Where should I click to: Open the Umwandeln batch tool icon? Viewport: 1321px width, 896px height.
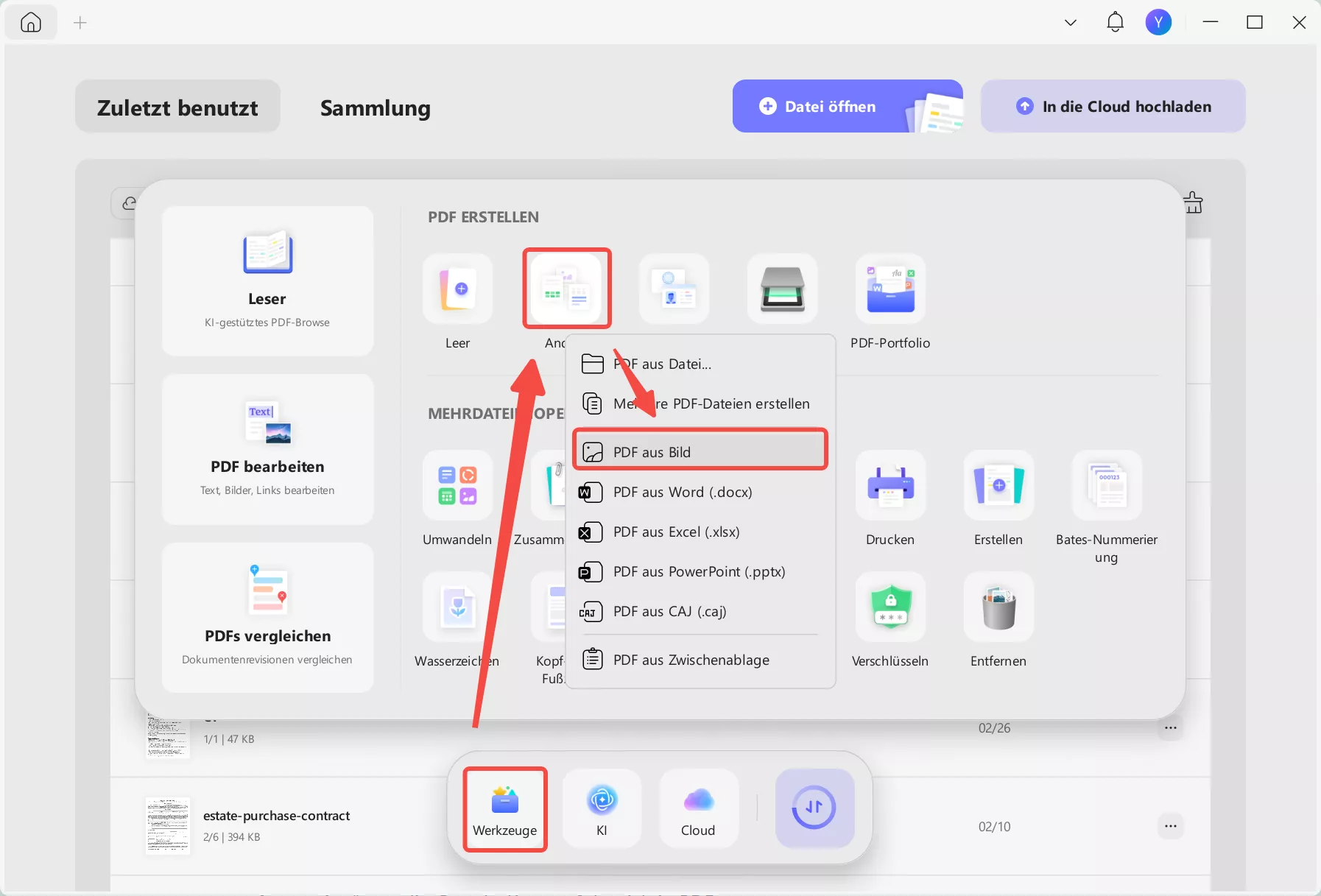[x=457, y=485]
